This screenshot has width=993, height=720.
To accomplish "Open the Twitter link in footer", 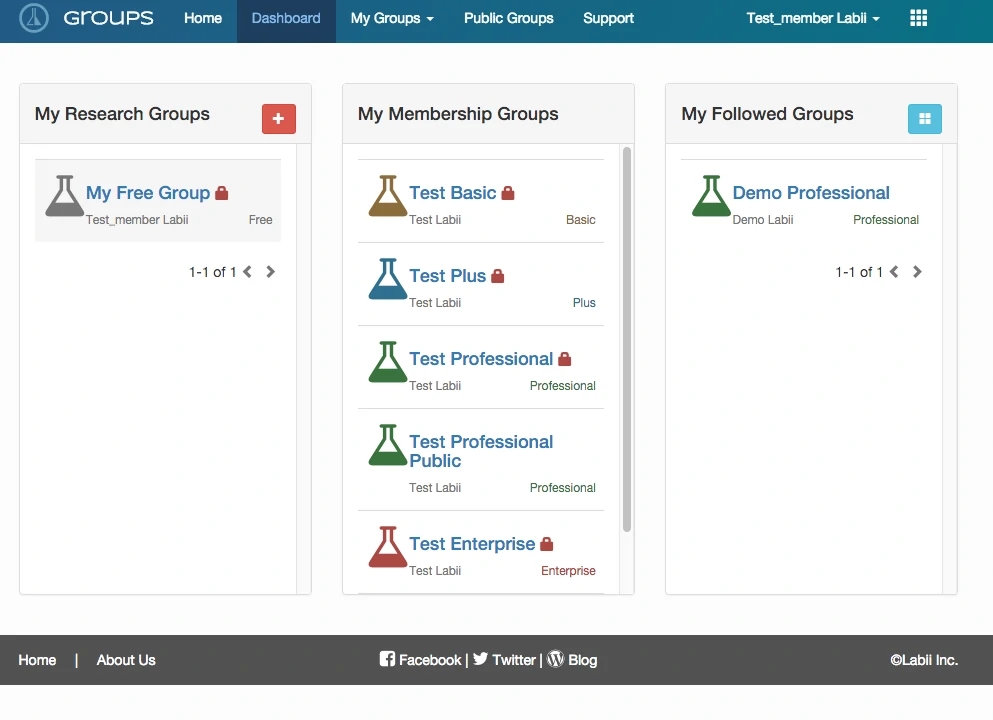I will tap(505, 660).
